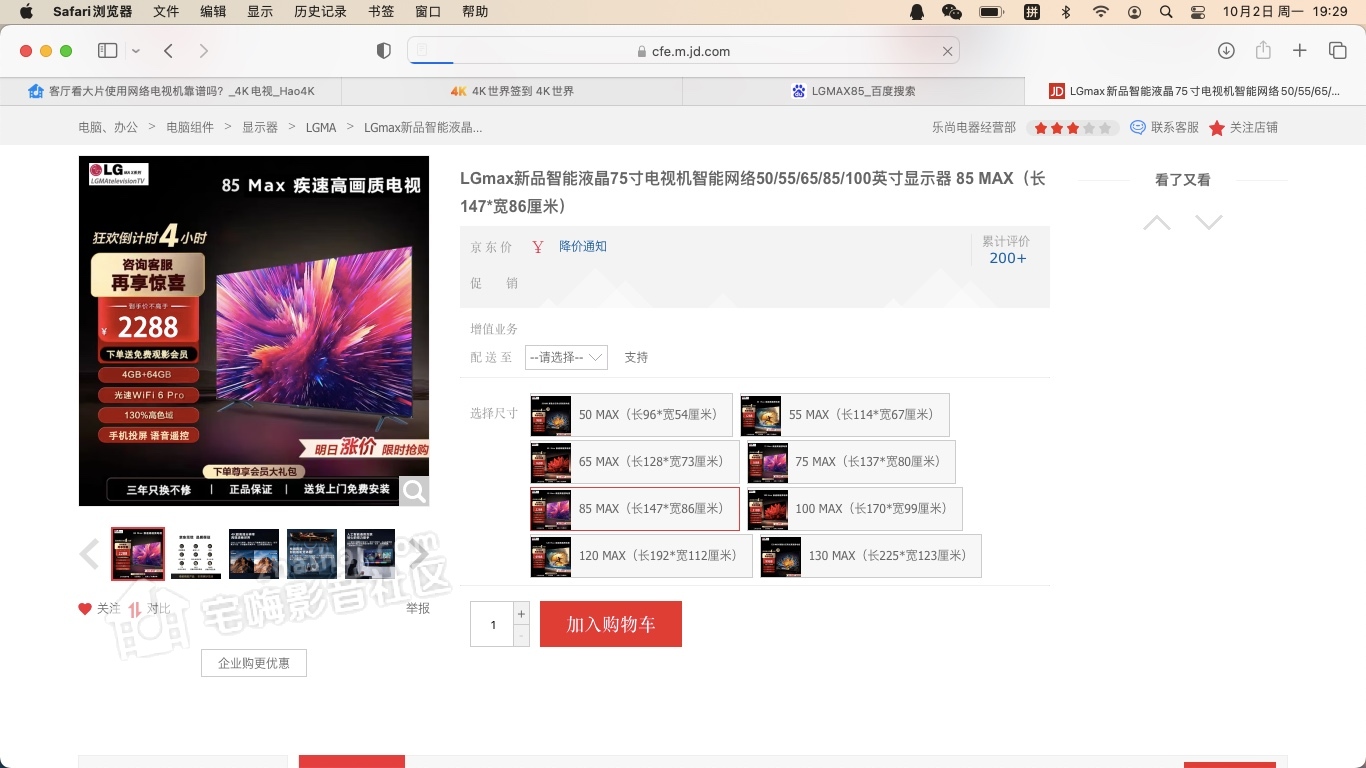
Task: Click the 显示器 breadcrumb
Action: tap(260, 128)
